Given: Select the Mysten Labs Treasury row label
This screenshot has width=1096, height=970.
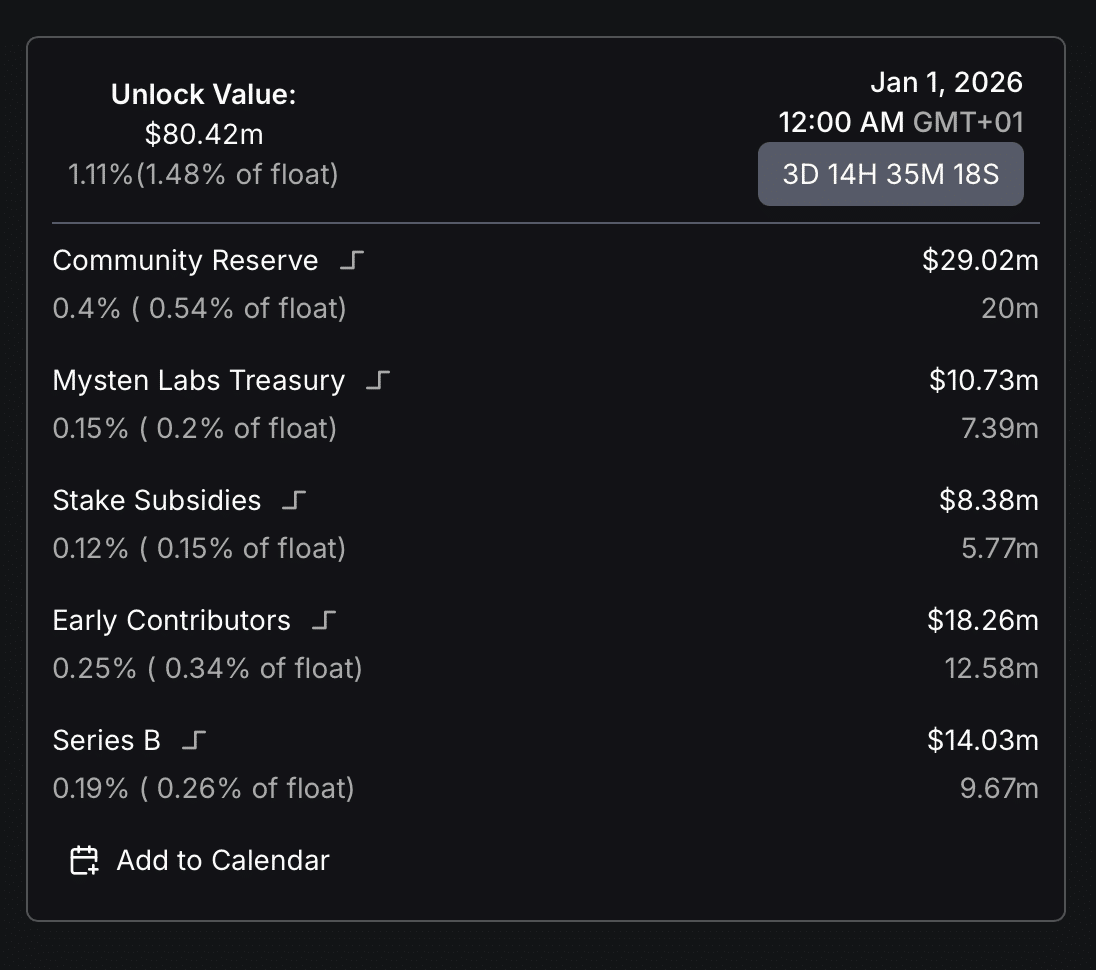Looking at the screenshot, I should click(x=198, y=380).
